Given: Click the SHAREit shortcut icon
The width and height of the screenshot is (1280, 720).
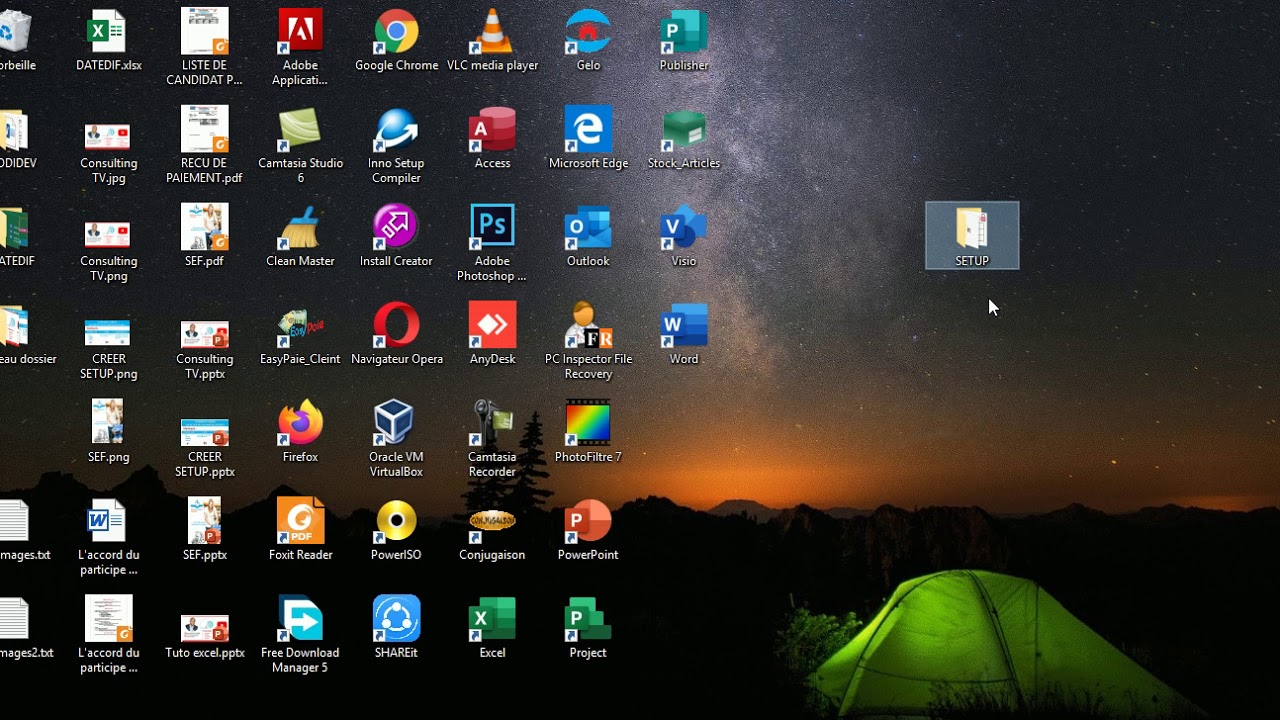Looking at the screenshot, I should coord(396,620).
